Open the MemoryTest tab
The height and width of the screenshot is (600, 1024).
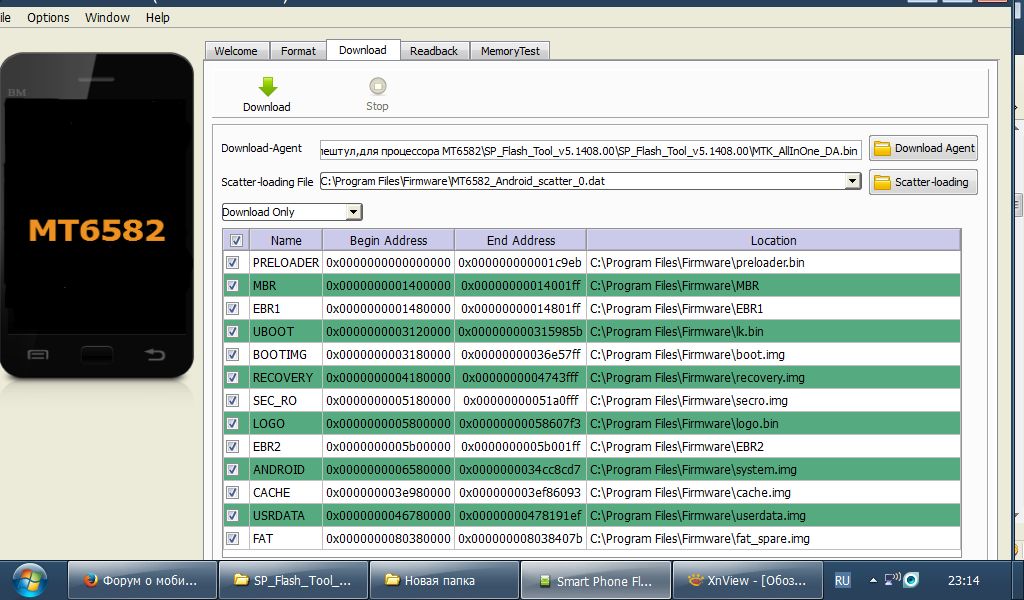509,51
